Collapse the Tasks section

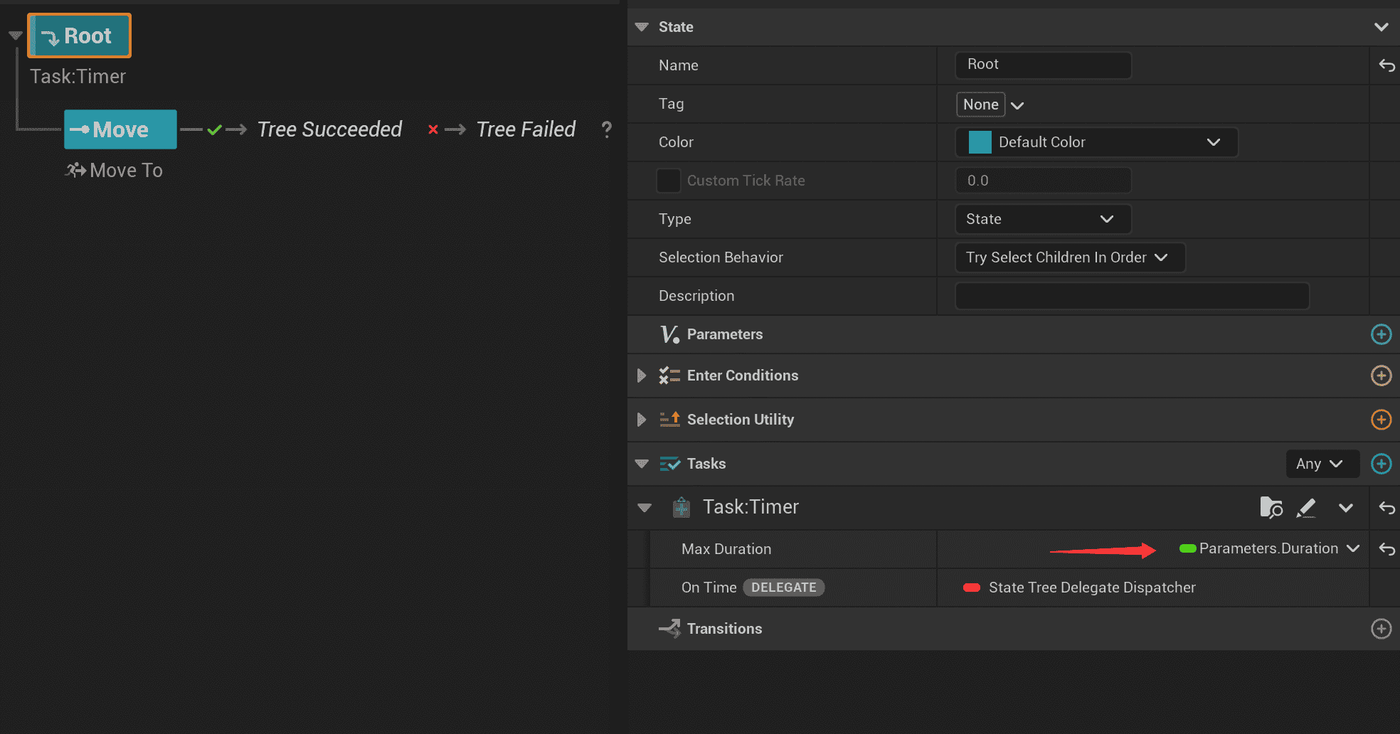[642, 464]
